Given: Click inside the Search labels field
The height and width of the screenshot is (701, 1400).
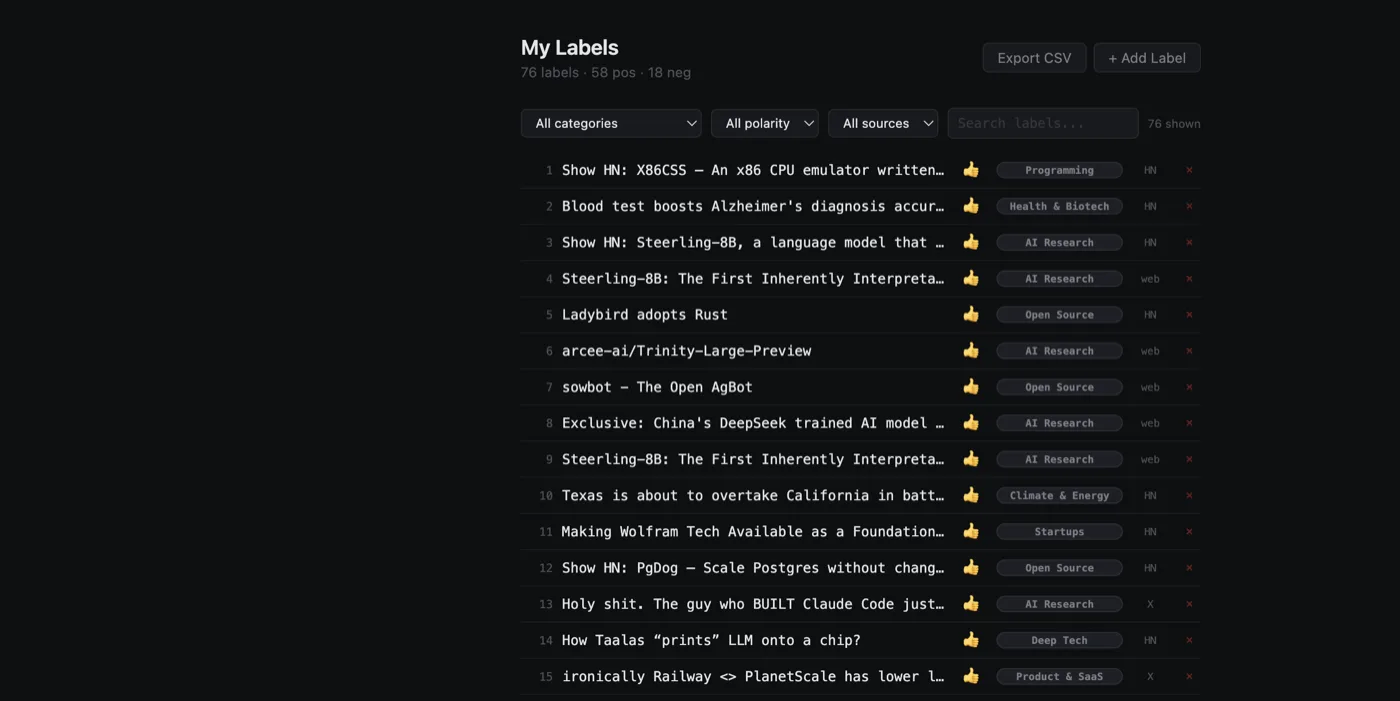Looking at the screenshot, I should tap(1042, 123).
